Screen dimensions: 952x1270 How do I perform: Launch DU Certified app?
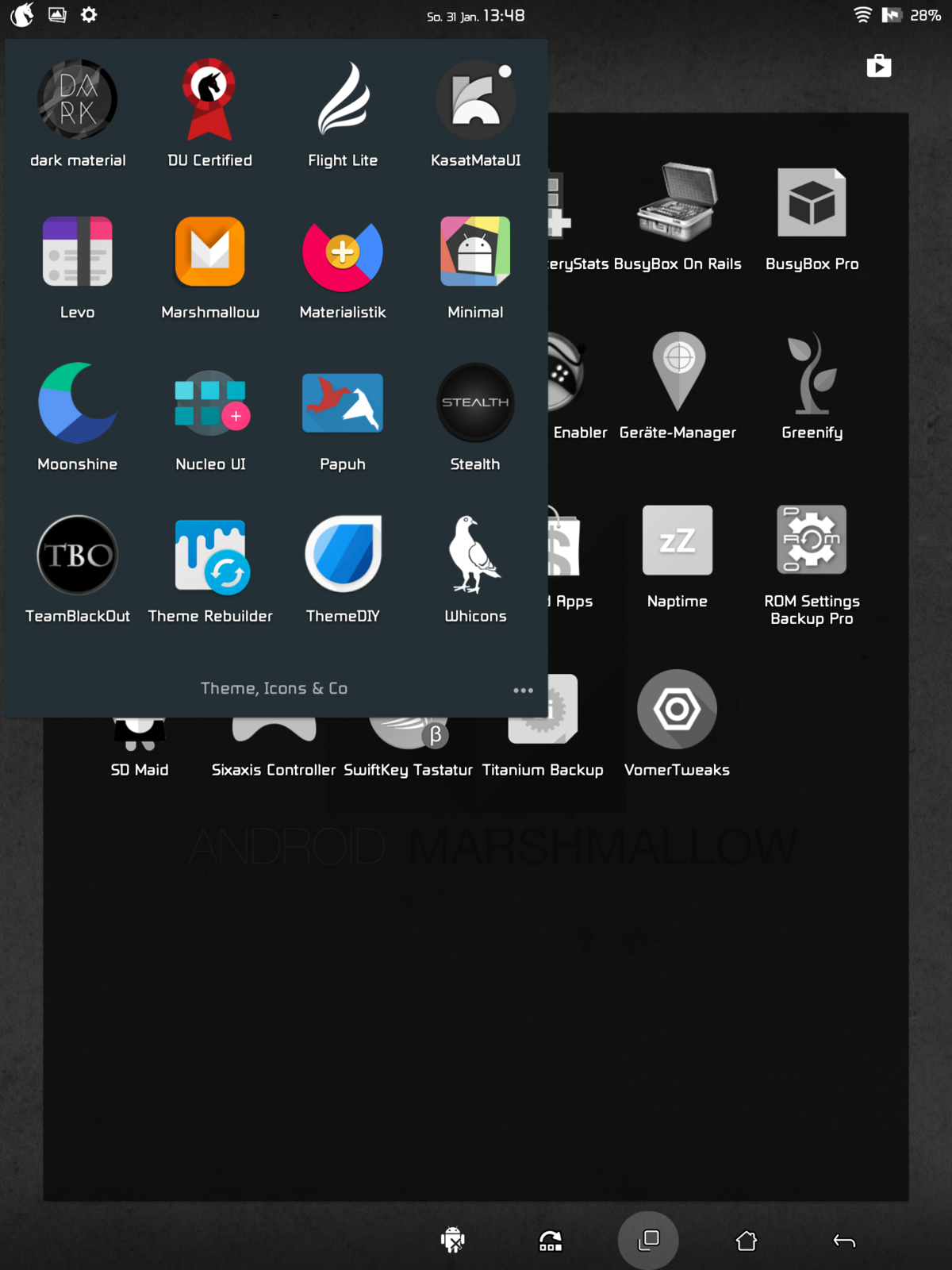click(209, 101)
